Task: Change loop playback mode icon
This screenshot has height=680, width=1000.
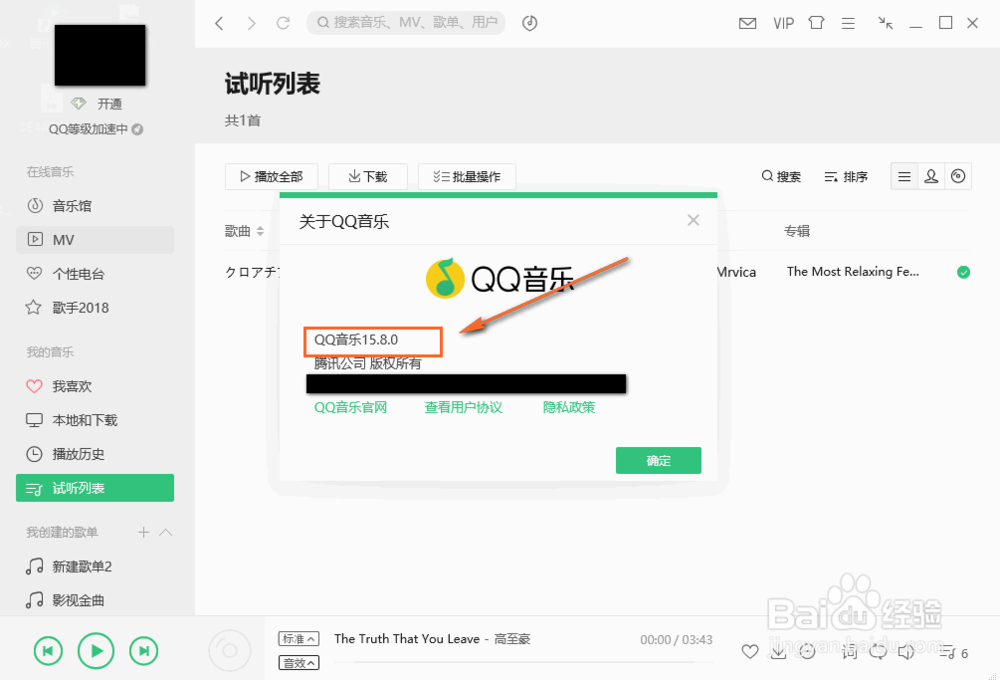Action: pos(878,651)
